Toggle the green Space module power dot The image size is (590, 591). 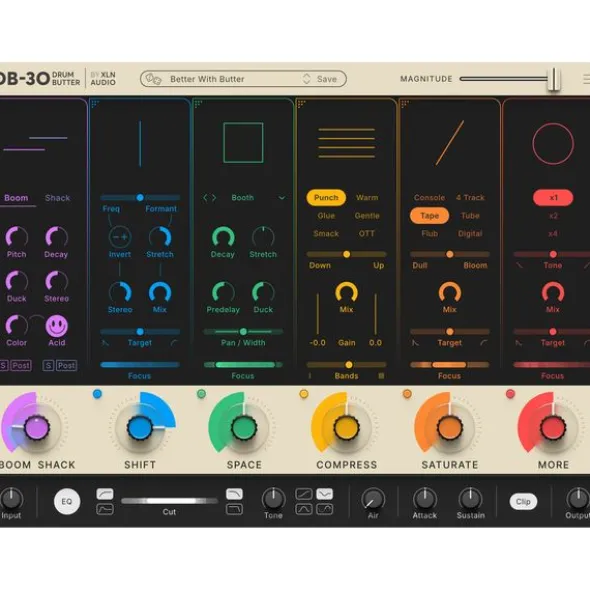click(x=201, y=394)
